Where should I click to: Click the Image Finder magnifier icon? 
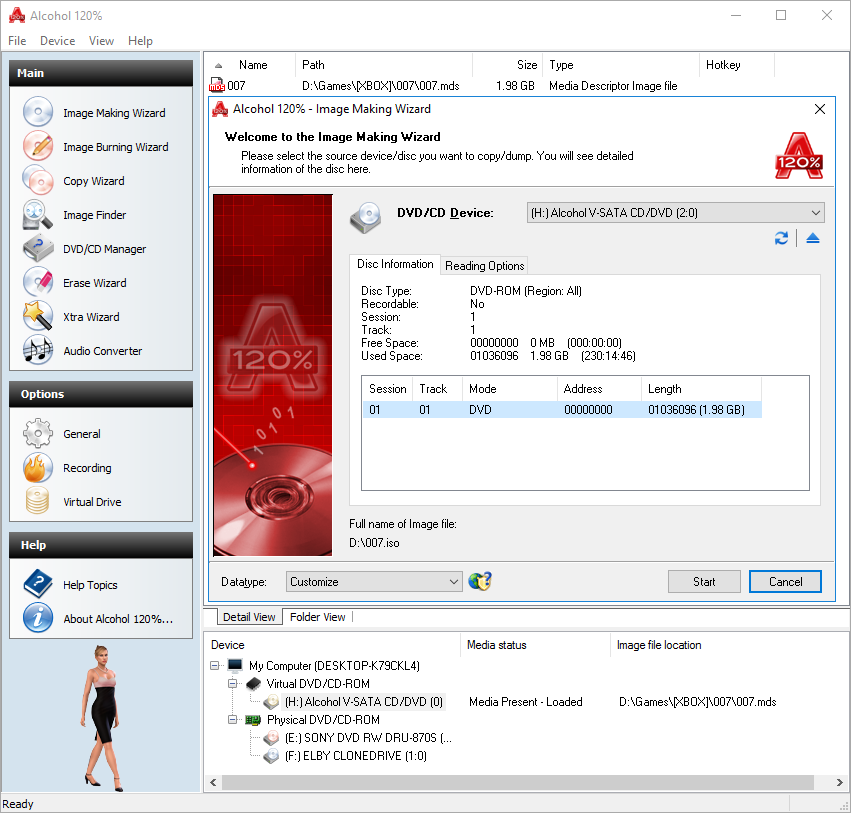37,215
